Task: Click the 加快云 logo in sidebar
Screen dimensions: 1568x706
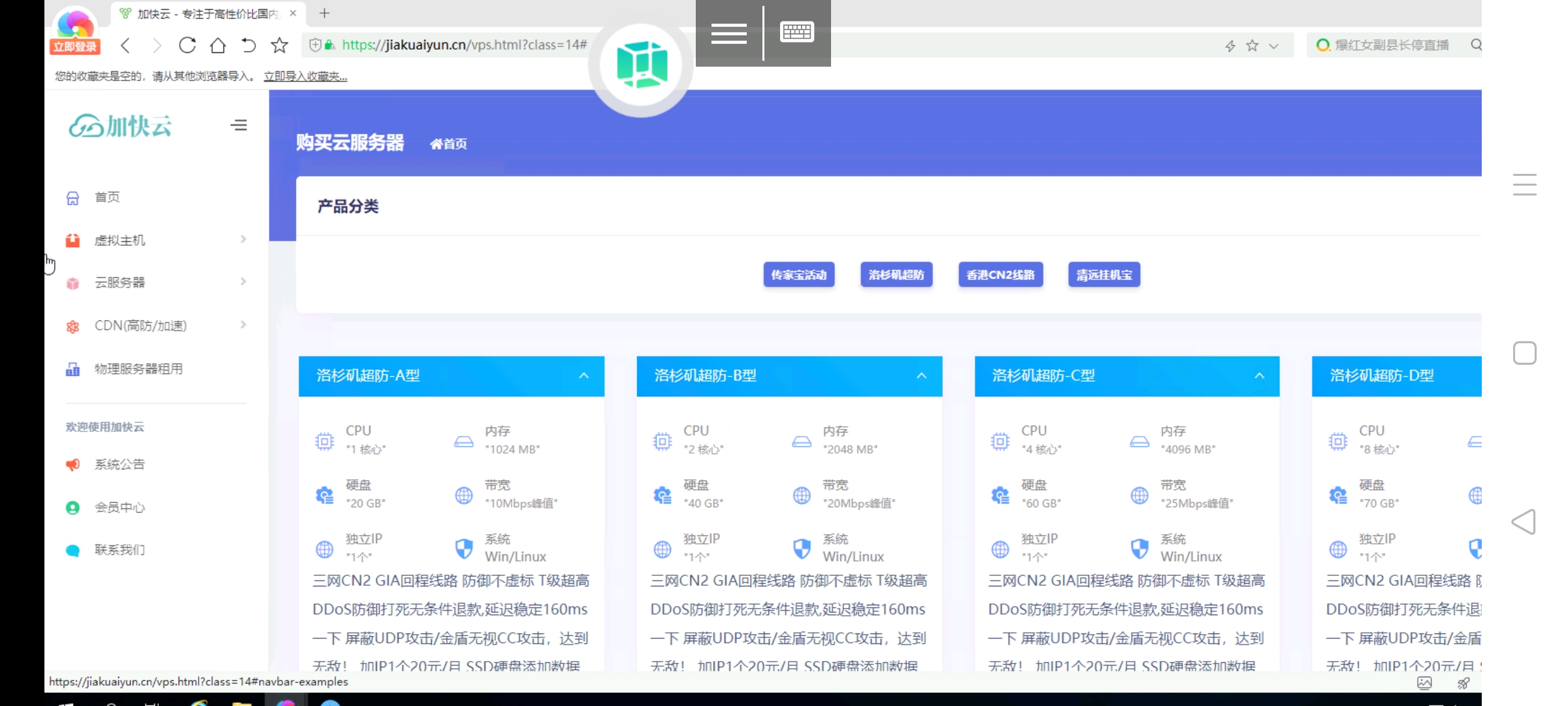Action: tap(121, 126)
